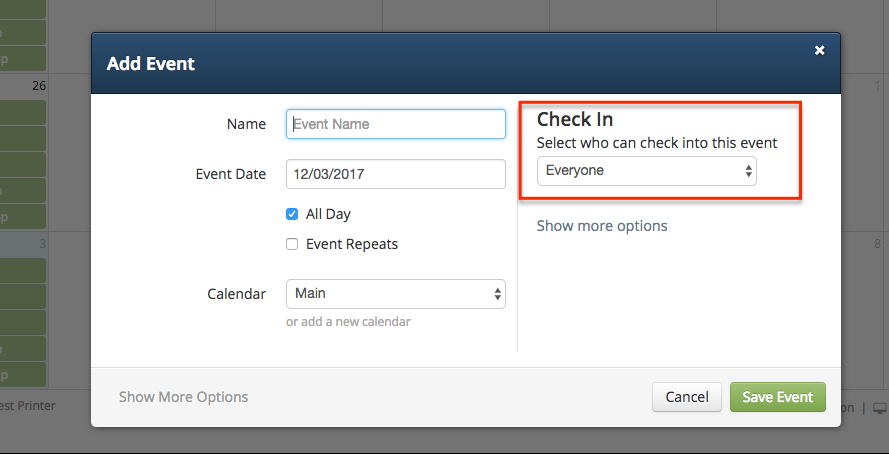Follow the 'or add a new calendar' link

pos(348,322)
